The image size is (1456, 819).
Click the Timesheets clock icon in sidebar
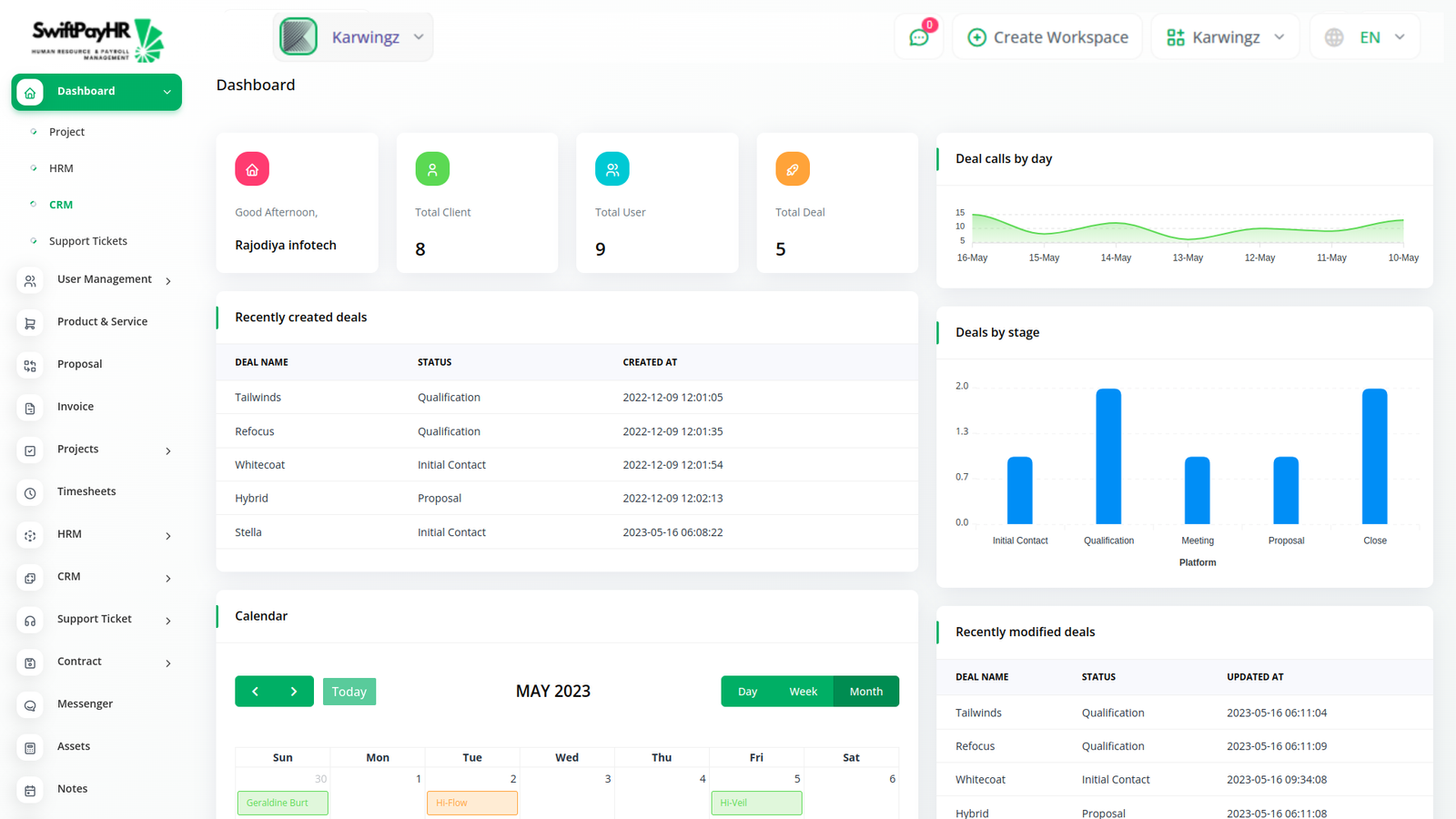click(x=30, y=492)
